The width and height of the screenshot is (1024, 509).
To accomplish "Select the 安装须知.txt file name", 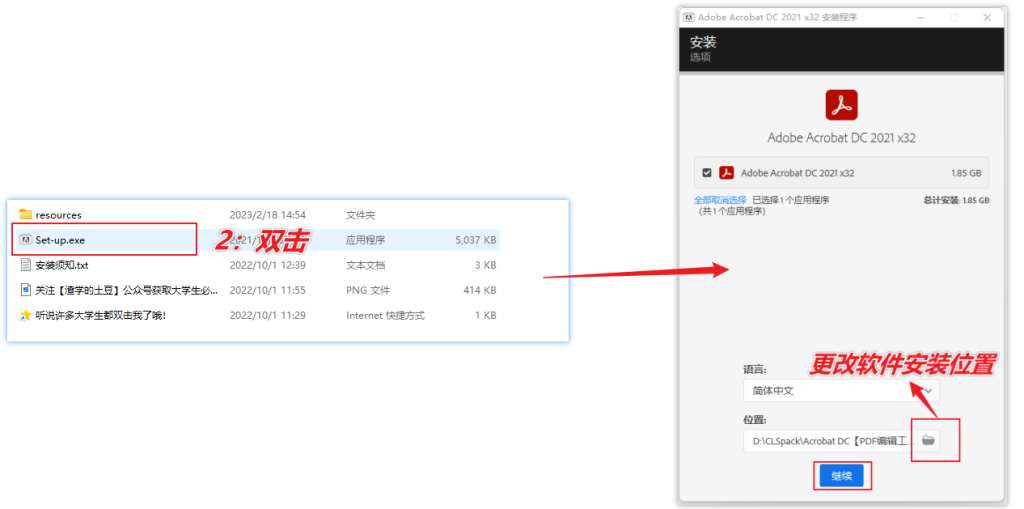I will tap(62, 265).
